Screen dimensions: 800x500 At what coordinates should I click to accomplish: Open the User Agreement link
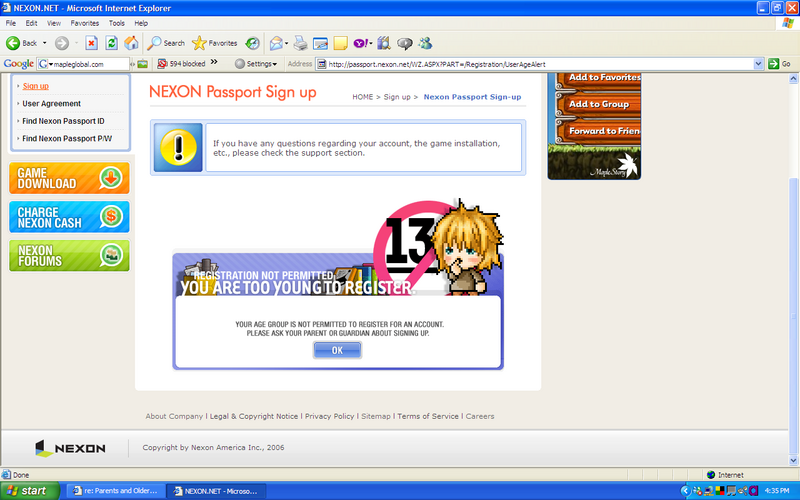[52, 104]
